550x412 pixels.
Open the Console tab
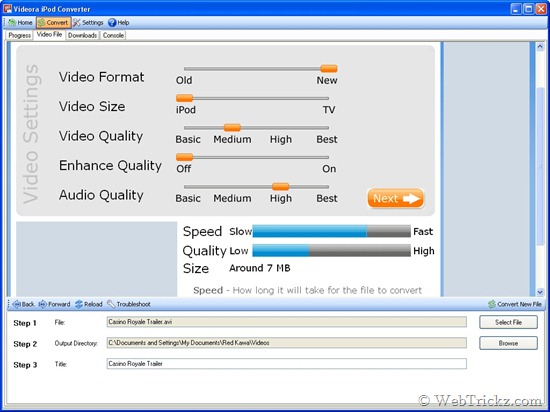coord(113,35)
